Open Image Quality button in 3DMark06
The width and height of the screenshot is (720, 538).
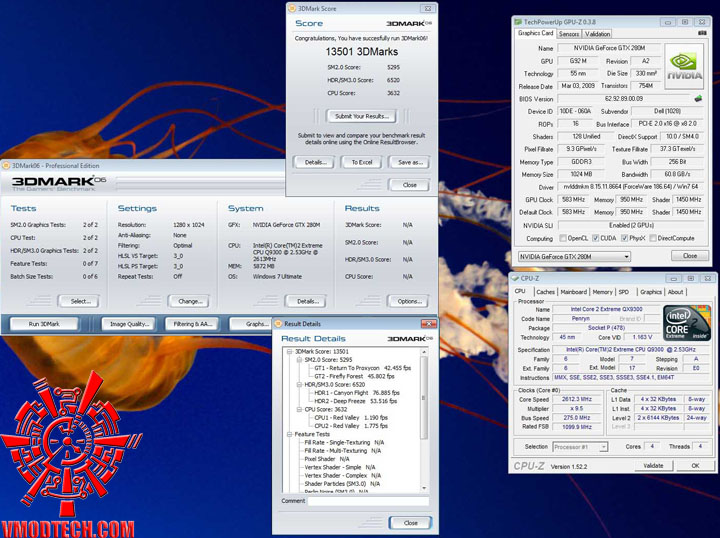coord(129,324)
